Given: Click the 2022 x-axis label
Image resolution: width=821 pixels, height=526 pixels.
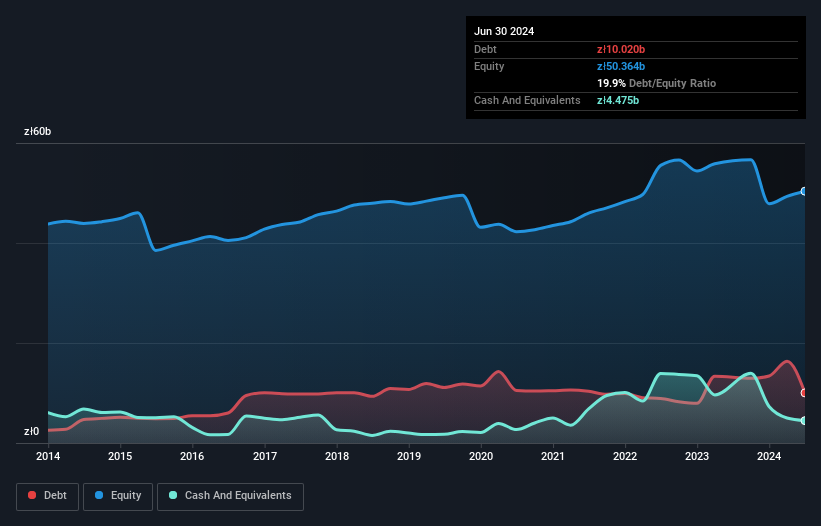Looking at the screenshot, I should pyautogui.click(x=625, y=456).
